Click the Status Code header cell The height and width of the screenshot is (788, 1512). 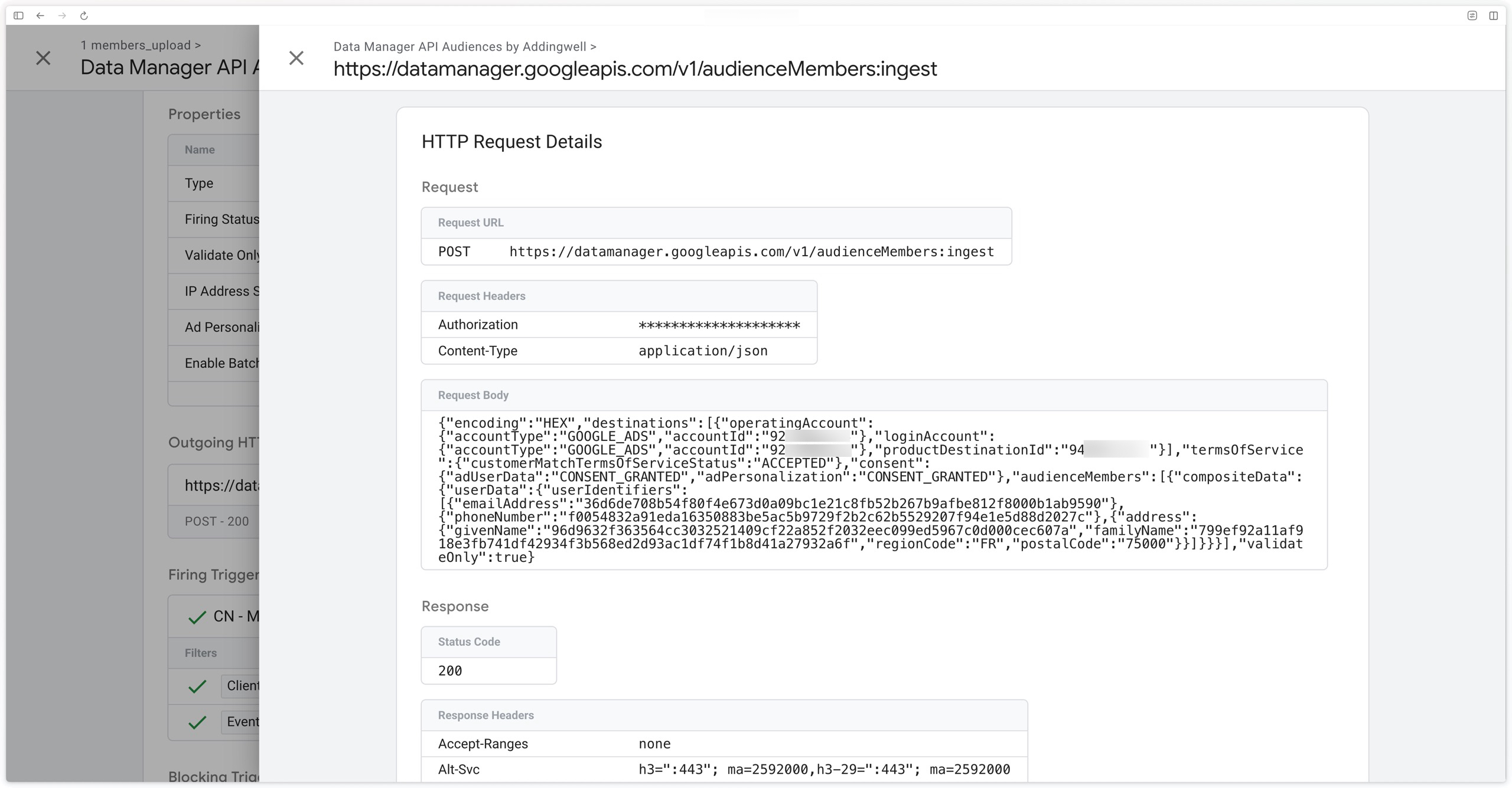tap(488, 642)
